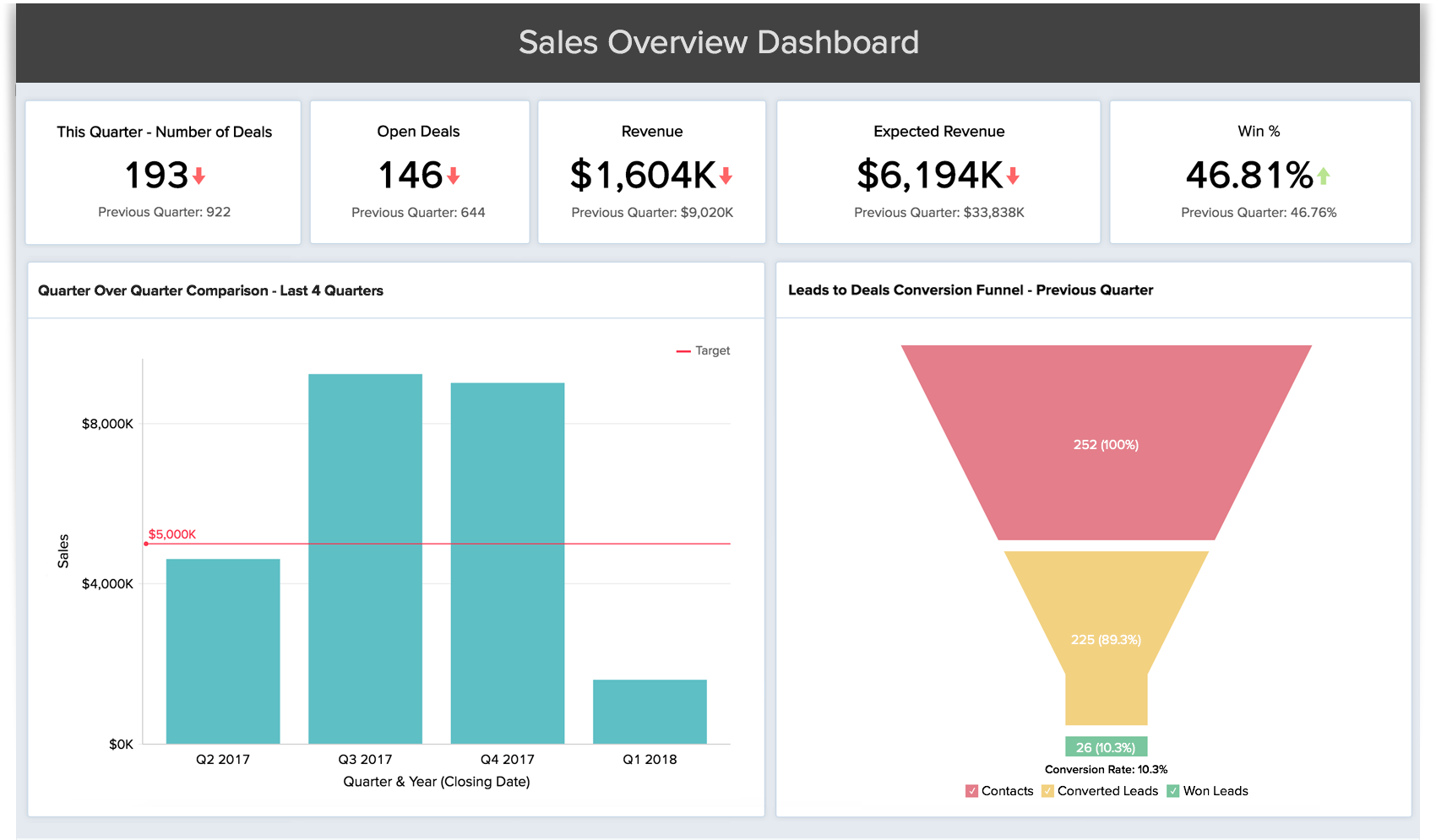Click the 'Revenue' card heading
This screenshot has height=840, width=1436.
click(x=652, y=132)
